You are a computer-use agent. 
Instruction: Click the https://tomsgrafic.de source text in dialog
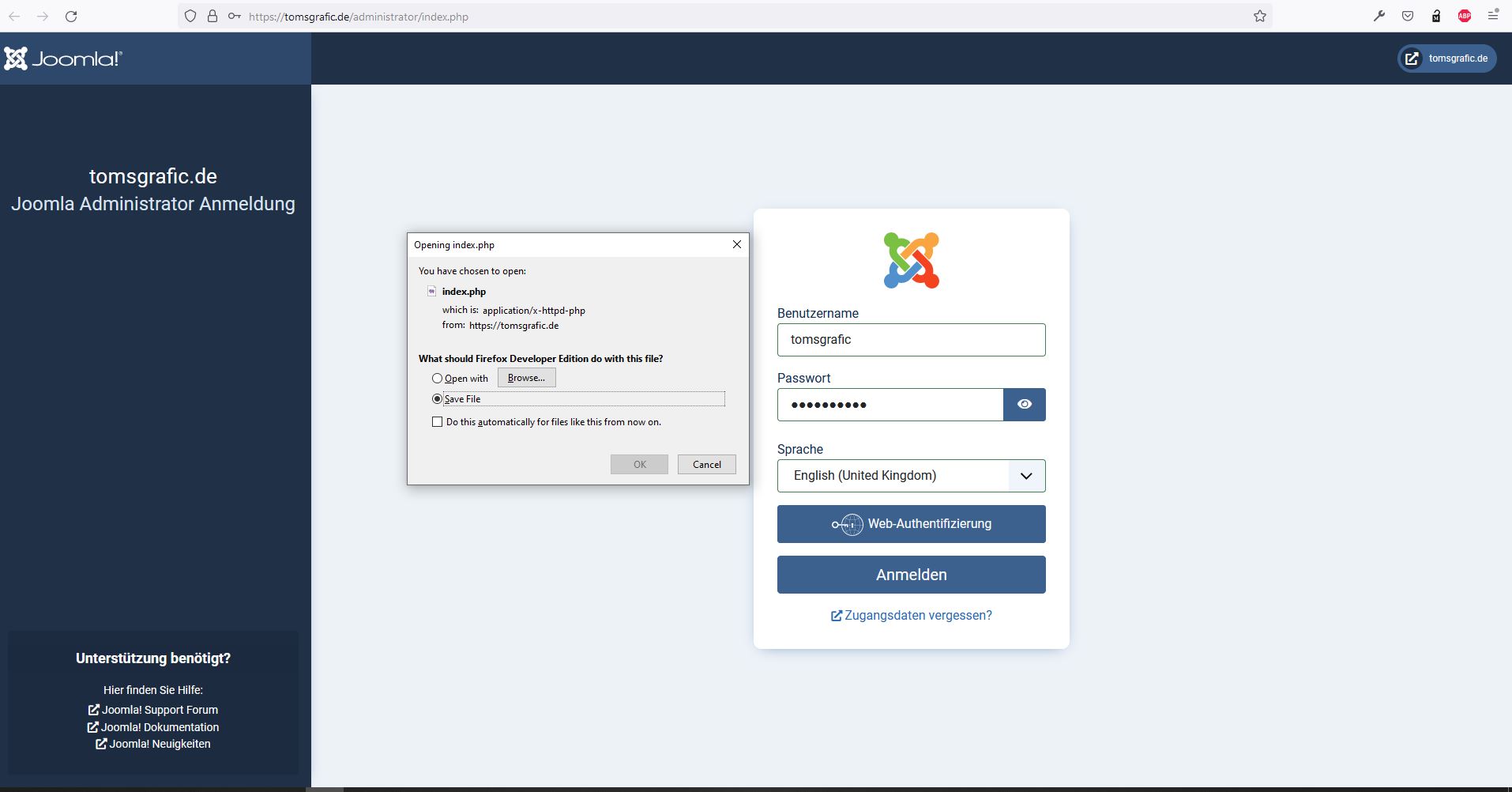coord(514,326)
